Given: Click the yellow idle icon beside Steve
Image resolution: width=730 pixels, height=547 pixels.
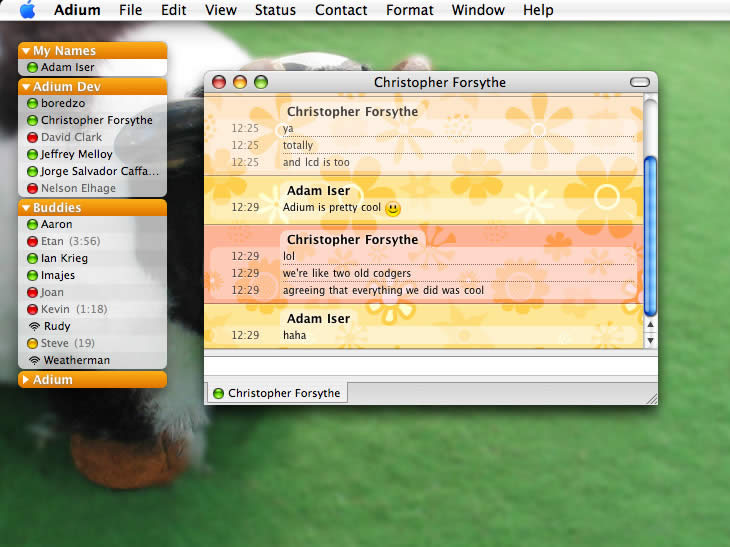Looking at the screenshot, I should pos(32,343).
